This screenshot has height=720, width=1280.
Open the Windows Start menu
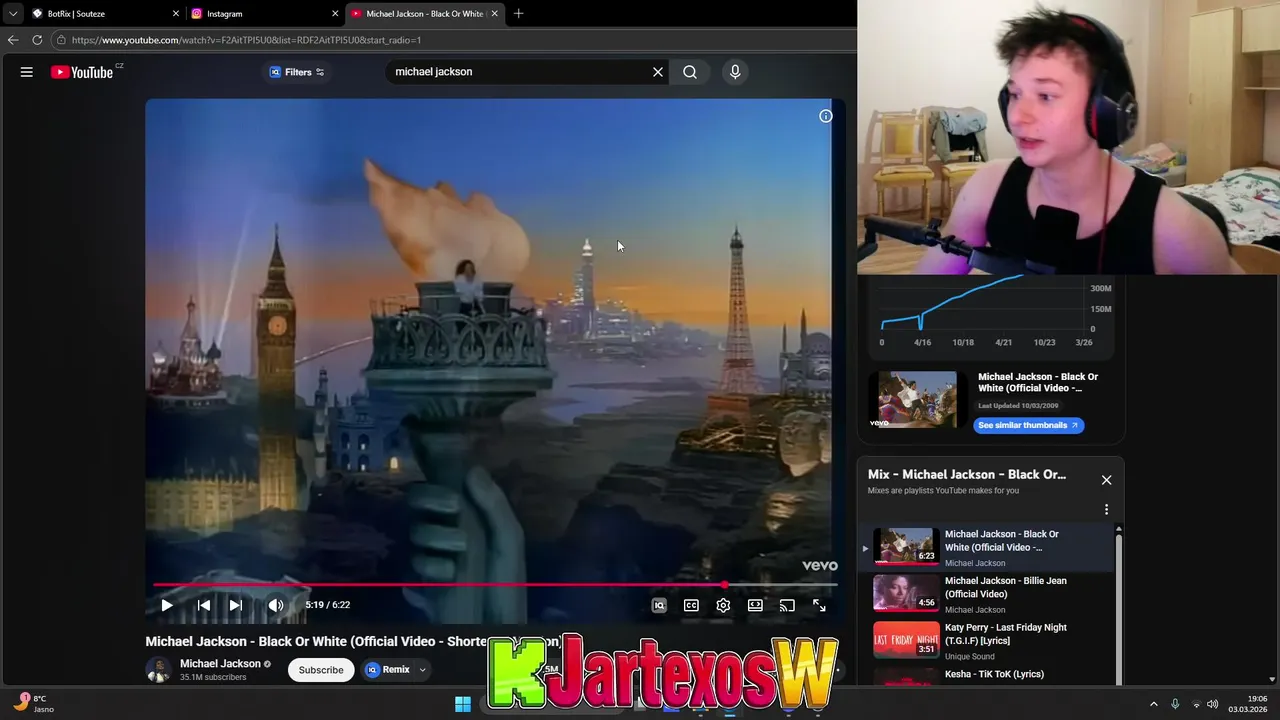click(x=463, y=704)
